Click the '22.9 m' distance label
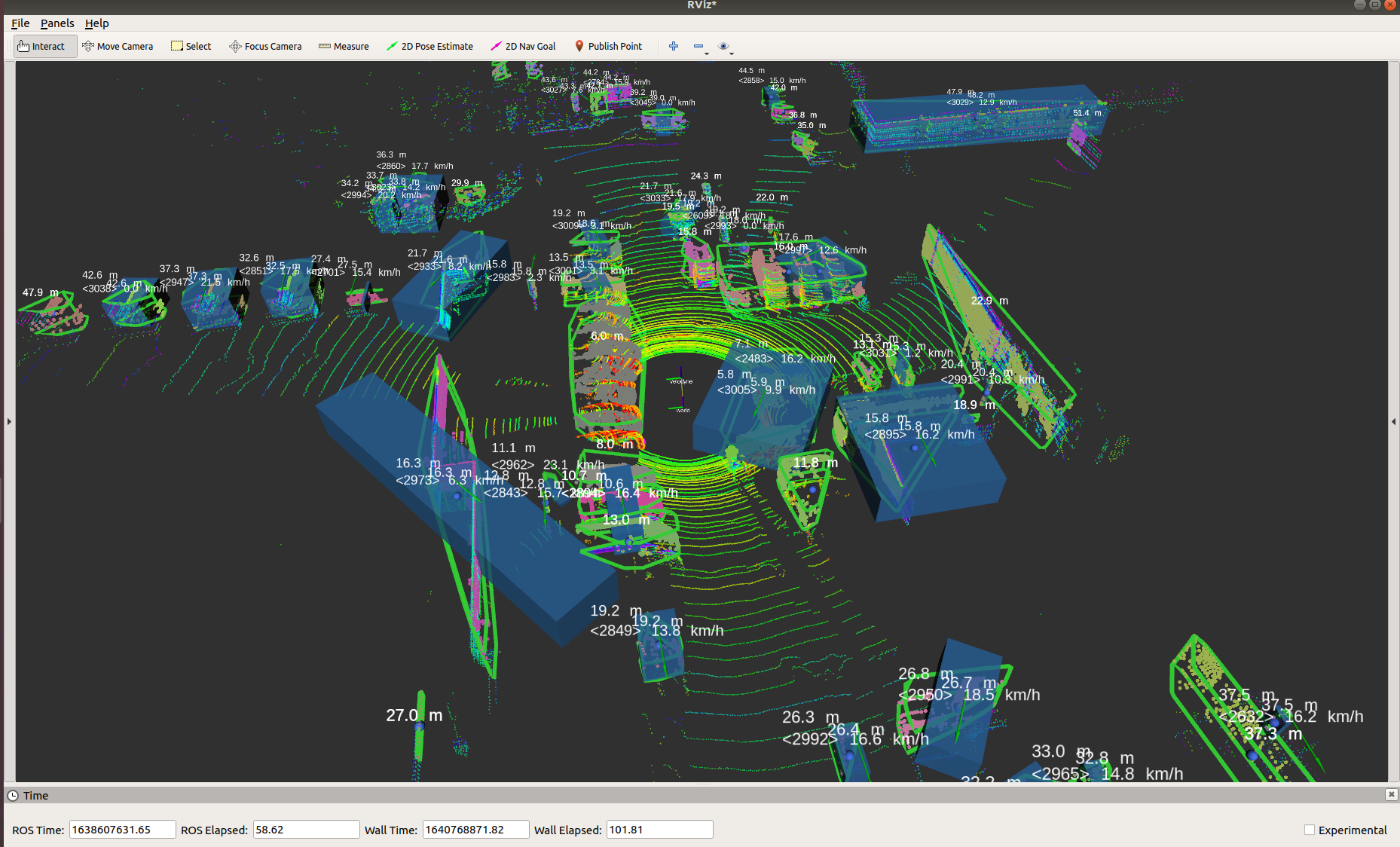 point(989,301)
